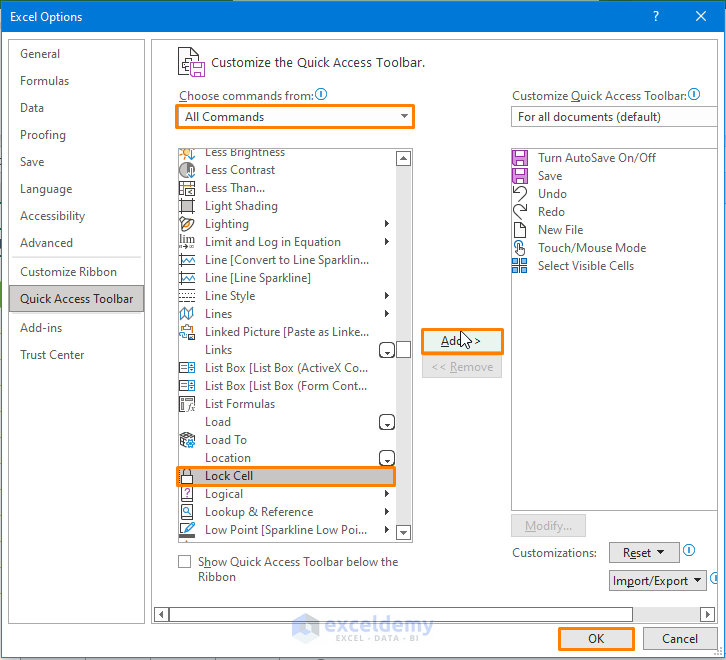Confirm with the OK button
Image resolution: width=726 pixels, height=660 pixels.
pyautogui.click(x=596, y=639)
